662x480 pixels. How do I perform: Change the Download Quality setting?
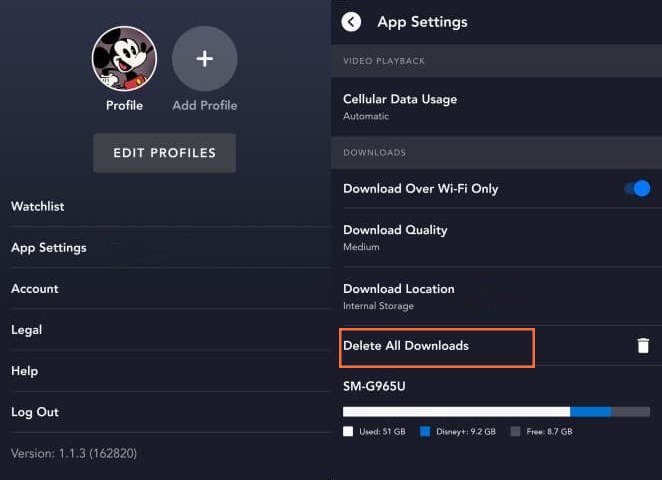[x=395, y=237]
